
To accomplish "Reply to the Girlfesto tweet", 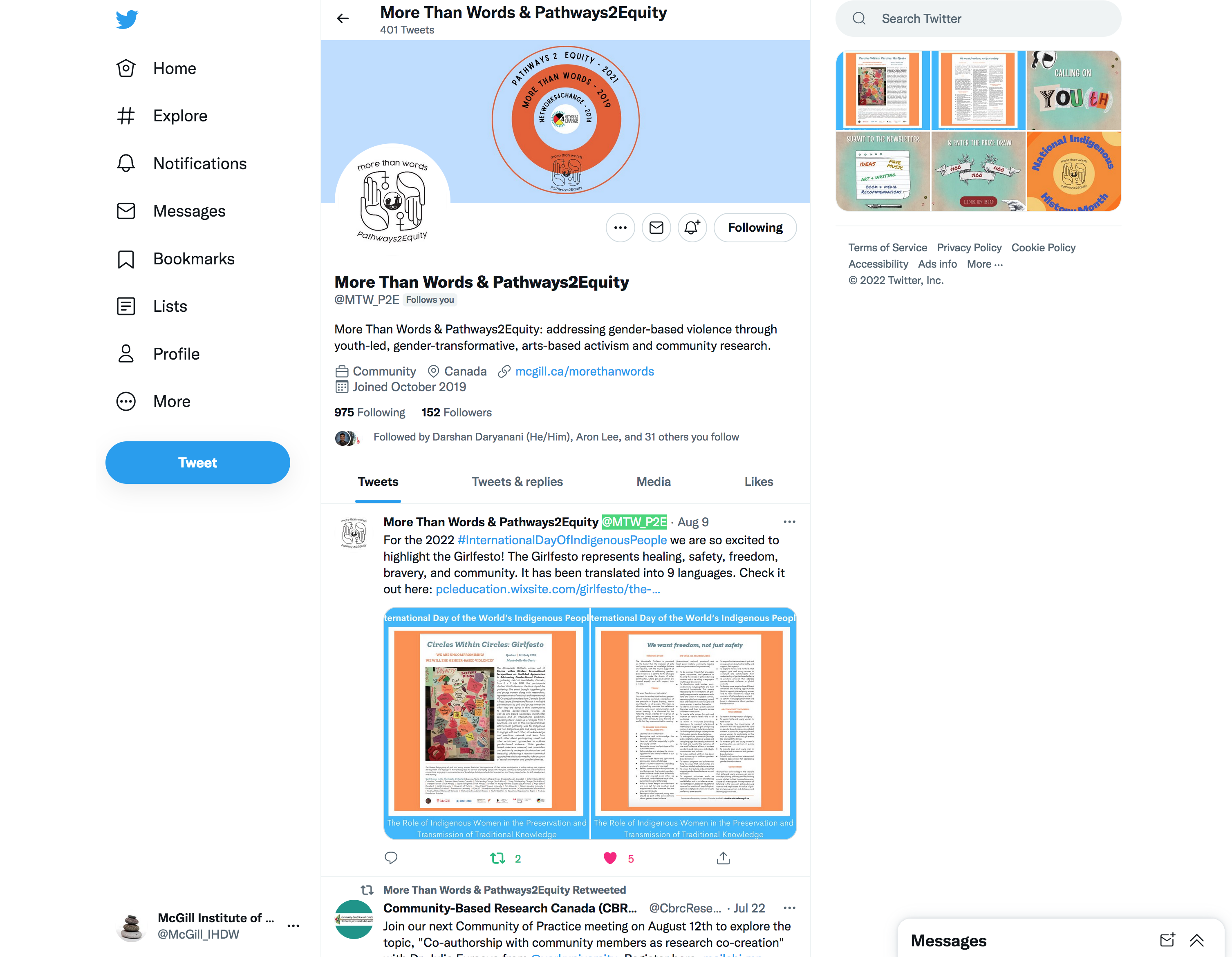I will pyautogui.click(x=391, y=858).
